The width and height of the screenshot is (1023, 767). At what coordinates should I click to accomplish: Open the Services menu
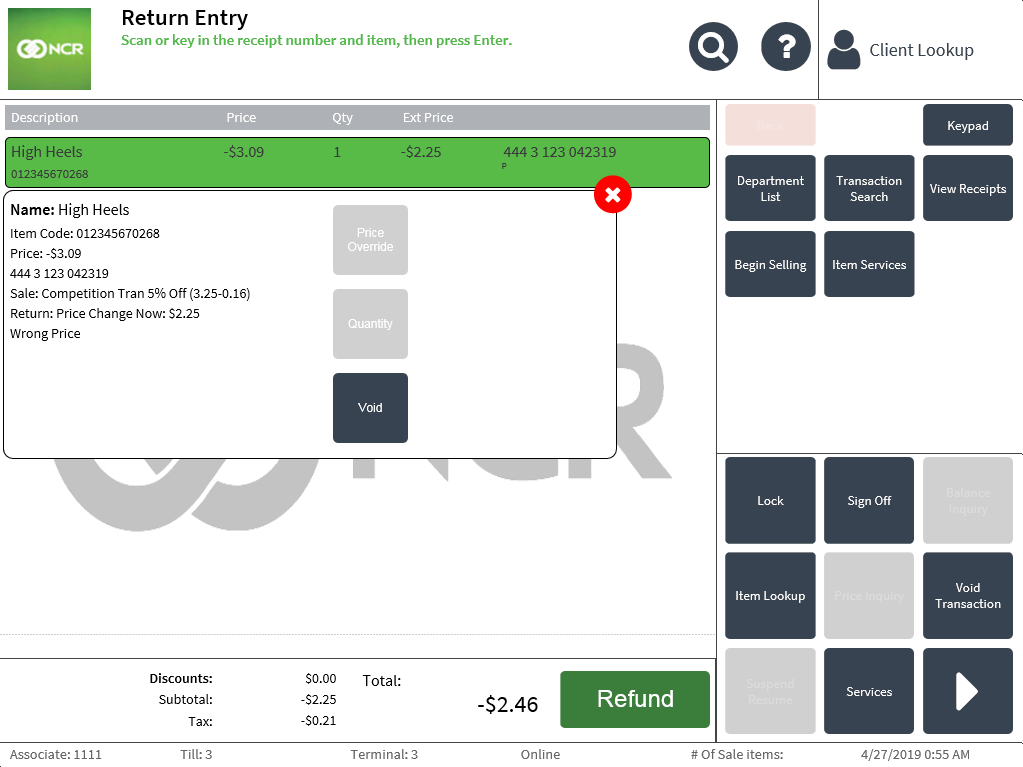868,691
